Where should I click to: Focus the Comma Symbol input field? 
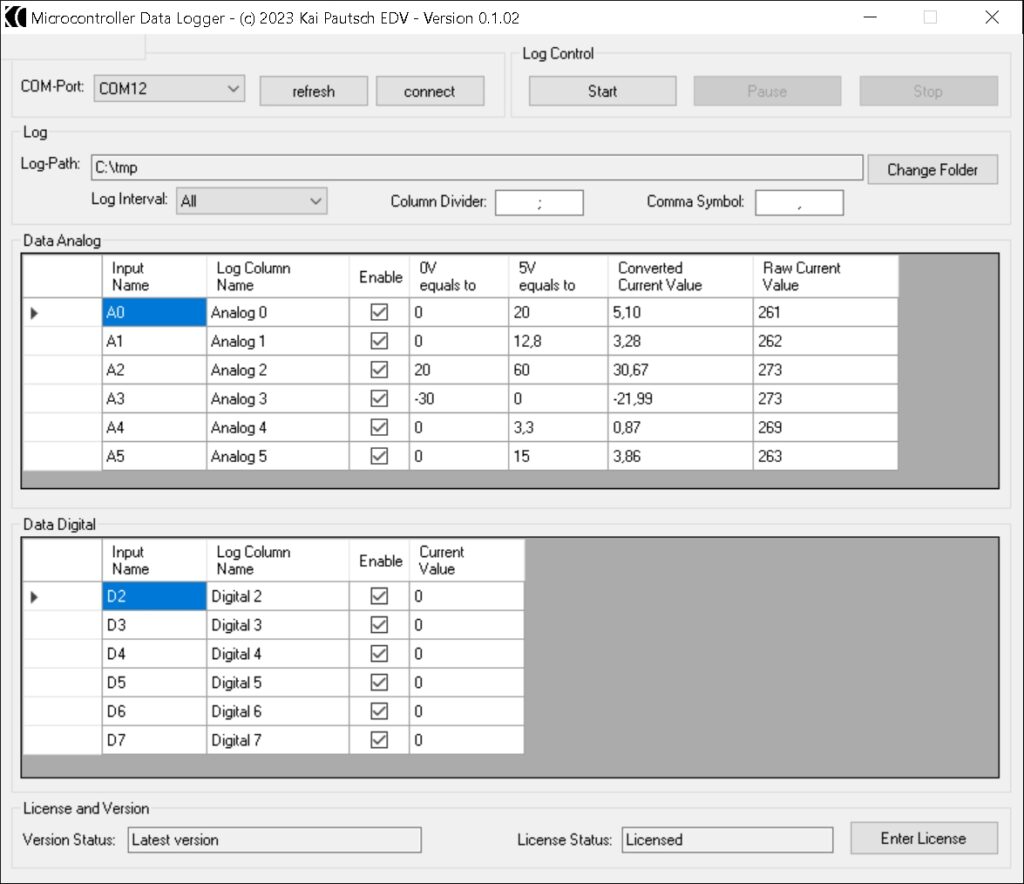point(799,202)
